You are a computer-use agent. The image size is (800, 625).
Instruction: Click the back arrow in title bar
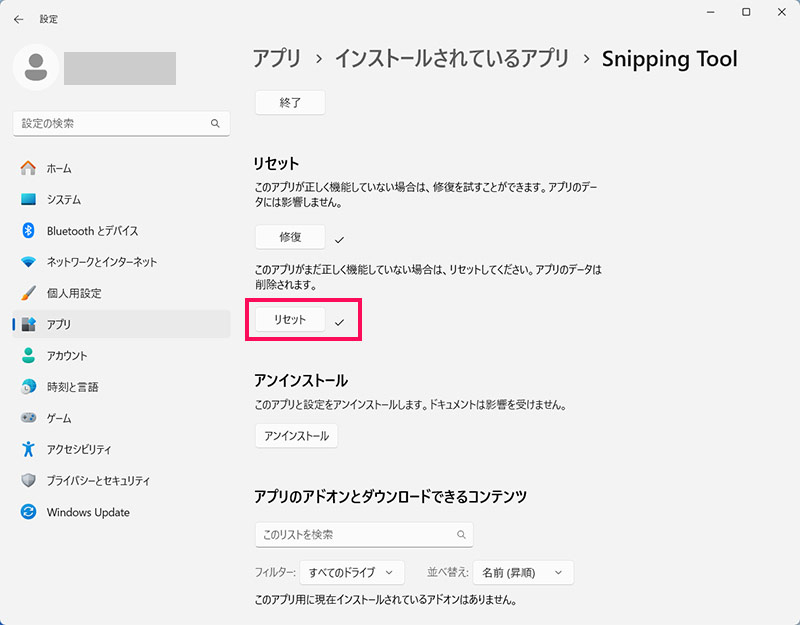(18, 19)
